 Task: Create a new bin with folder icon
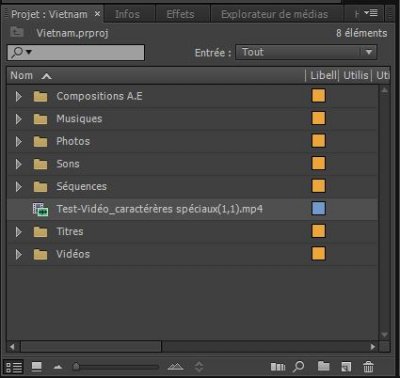pyautogui.click(x=323, y=366)
